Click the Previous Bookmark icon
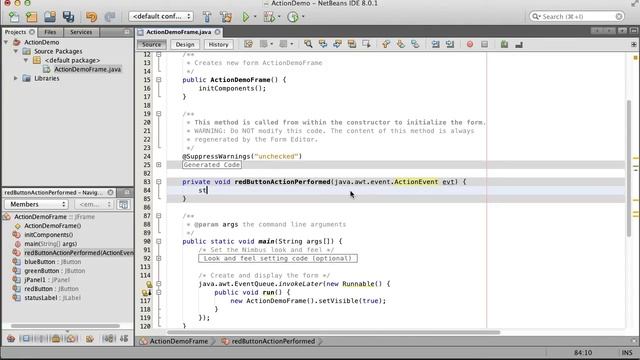640x360 pixels. 386,44
